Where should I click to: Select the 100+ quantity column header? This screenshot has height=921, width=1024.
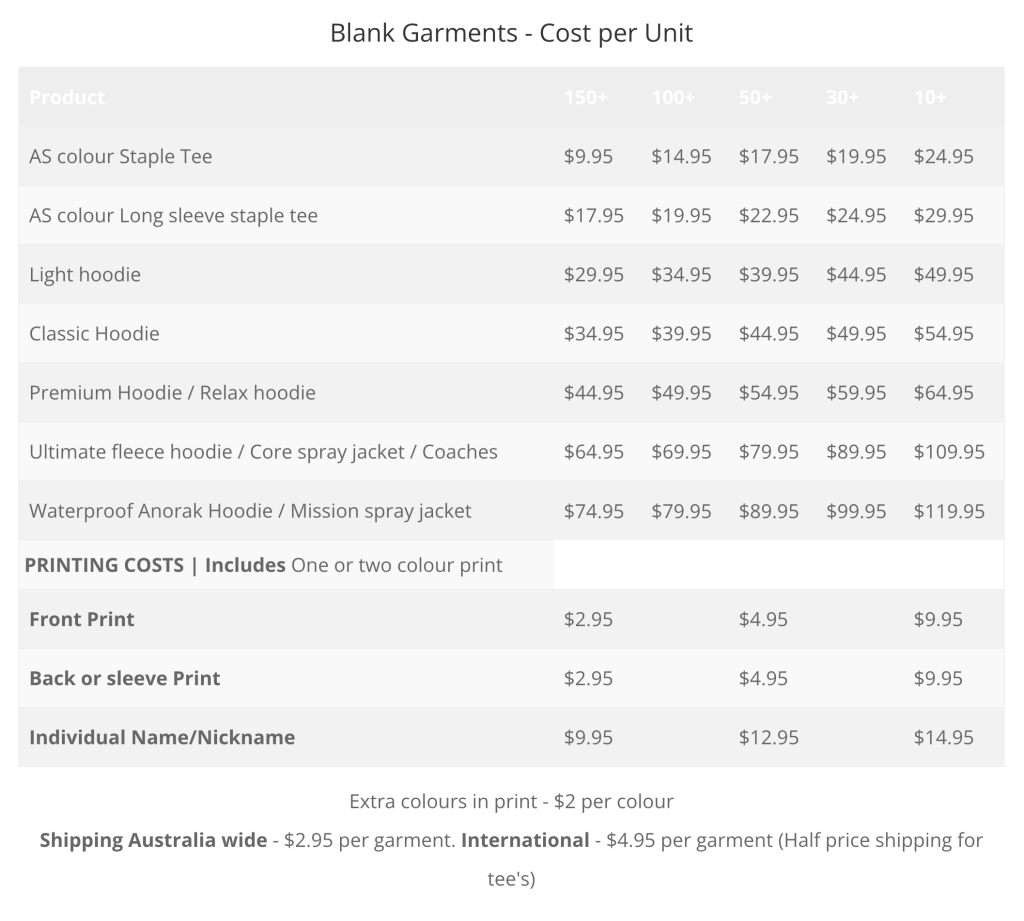click(x=673, y=97)
